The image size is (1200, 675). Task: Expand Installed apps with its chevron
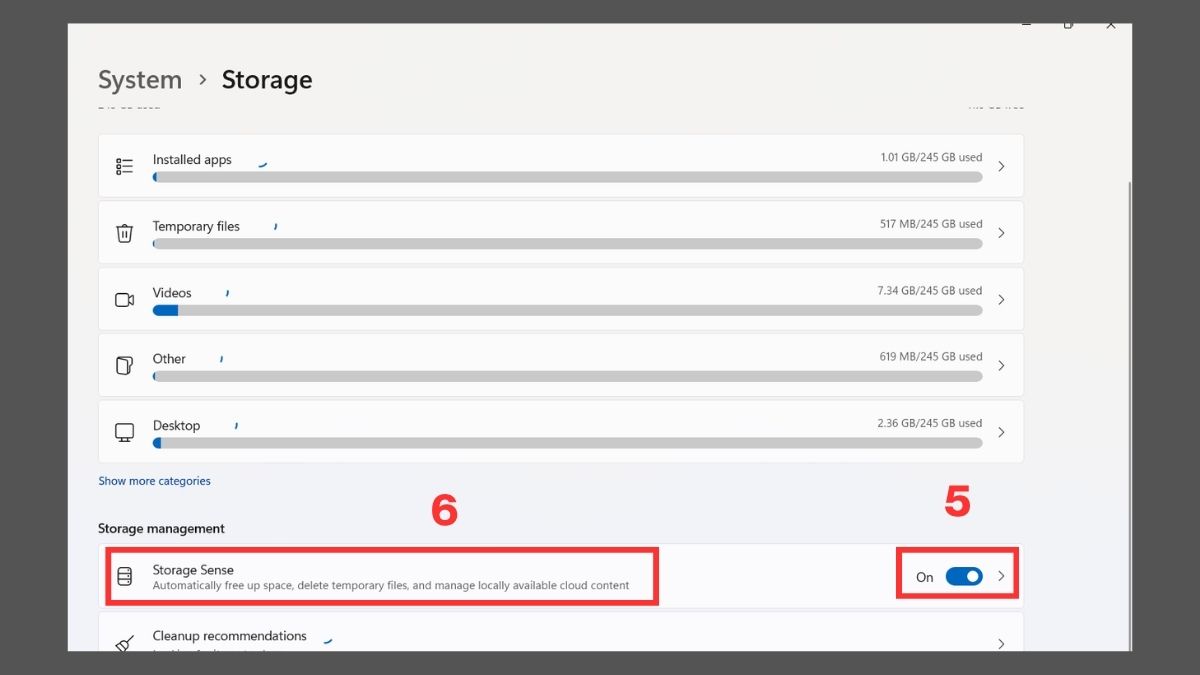point(1001,166)
